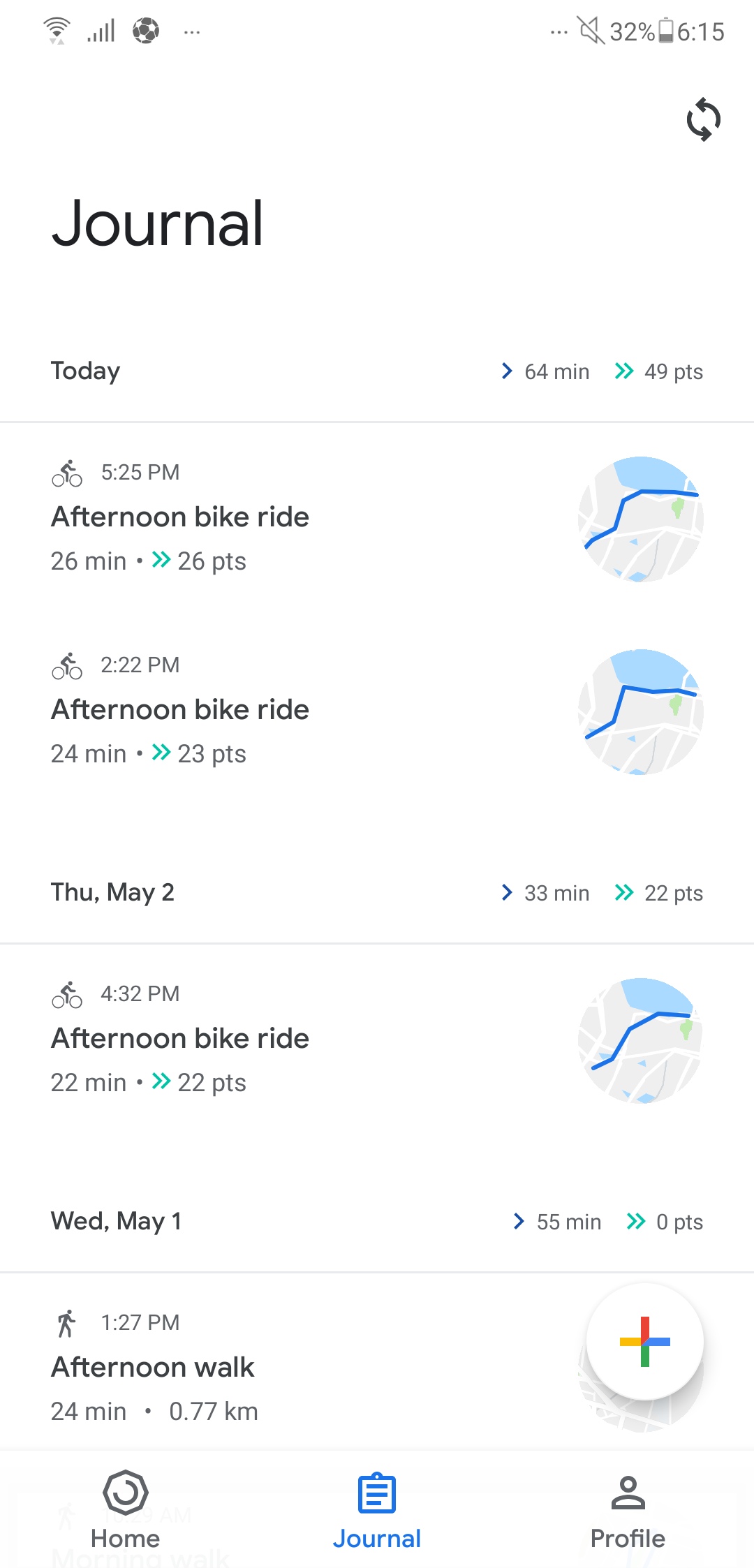
Task: Tap the 5:25 PM bike icon
Action: click(67, 473)
